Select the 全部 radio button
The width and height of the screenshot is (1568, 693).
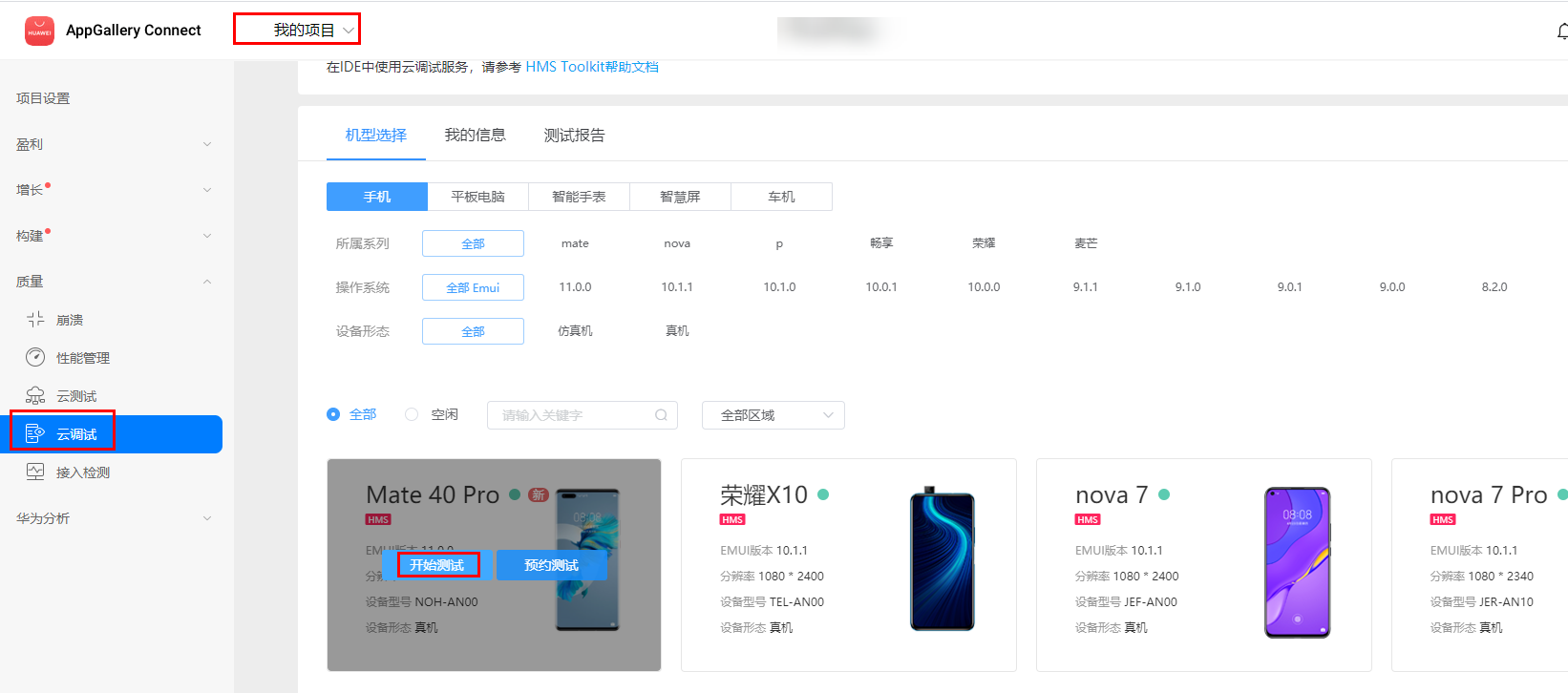(x=333, y=414)
